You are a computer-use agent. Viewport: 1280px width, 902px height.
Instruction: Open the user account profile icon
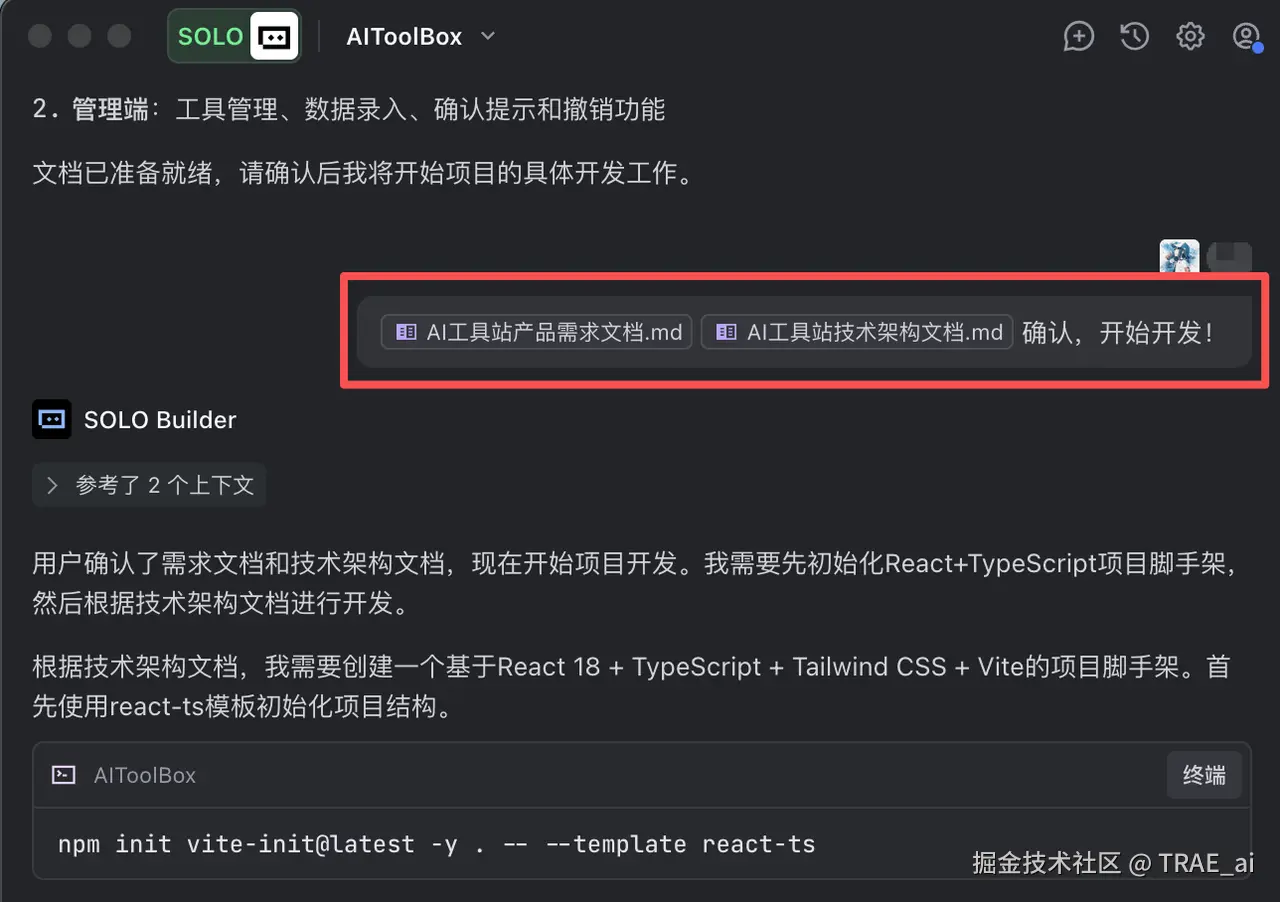[x=1246, y=37]
